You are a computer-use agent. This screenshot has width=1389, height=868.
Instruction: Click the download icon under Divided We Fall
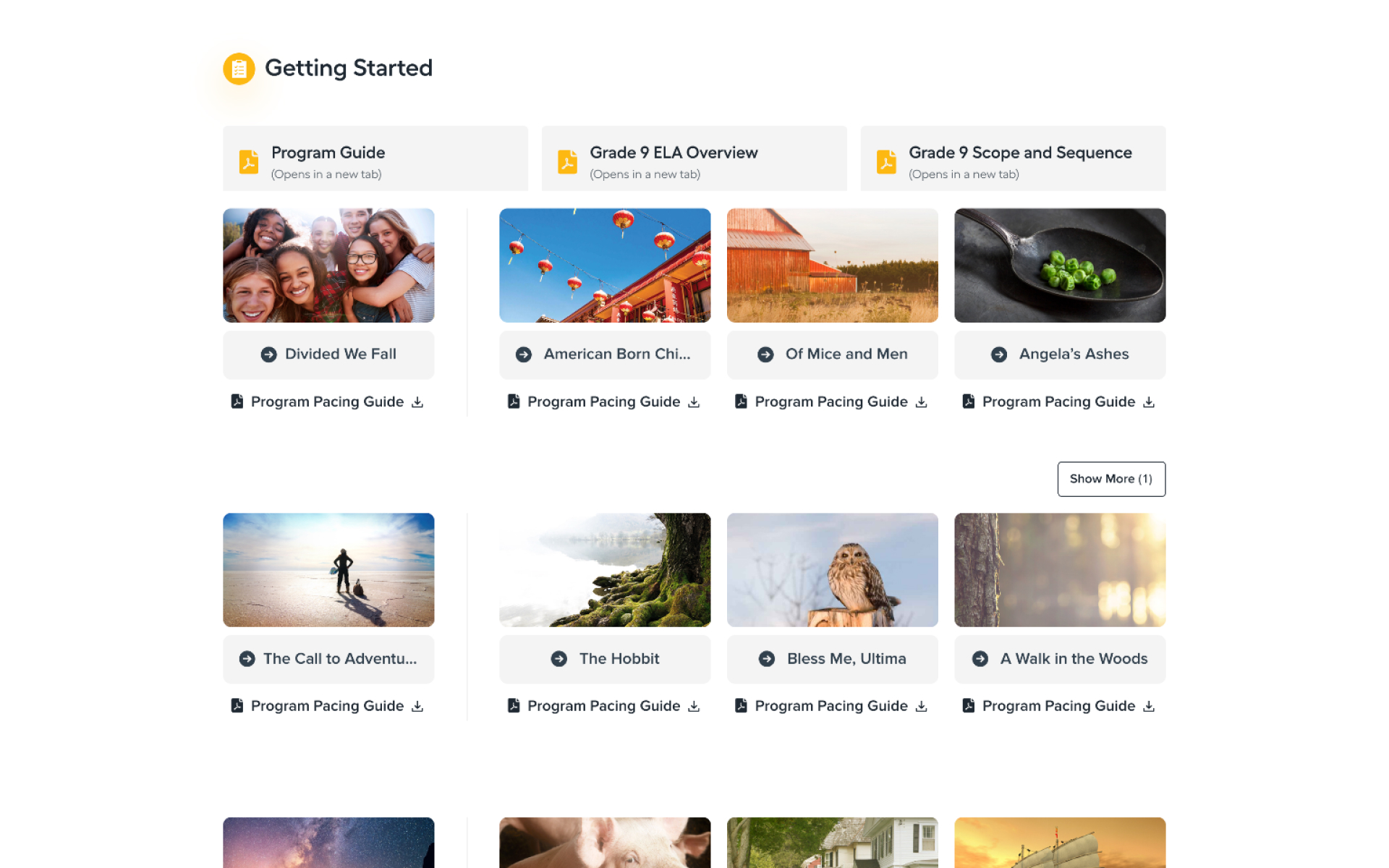pos(417,402)
